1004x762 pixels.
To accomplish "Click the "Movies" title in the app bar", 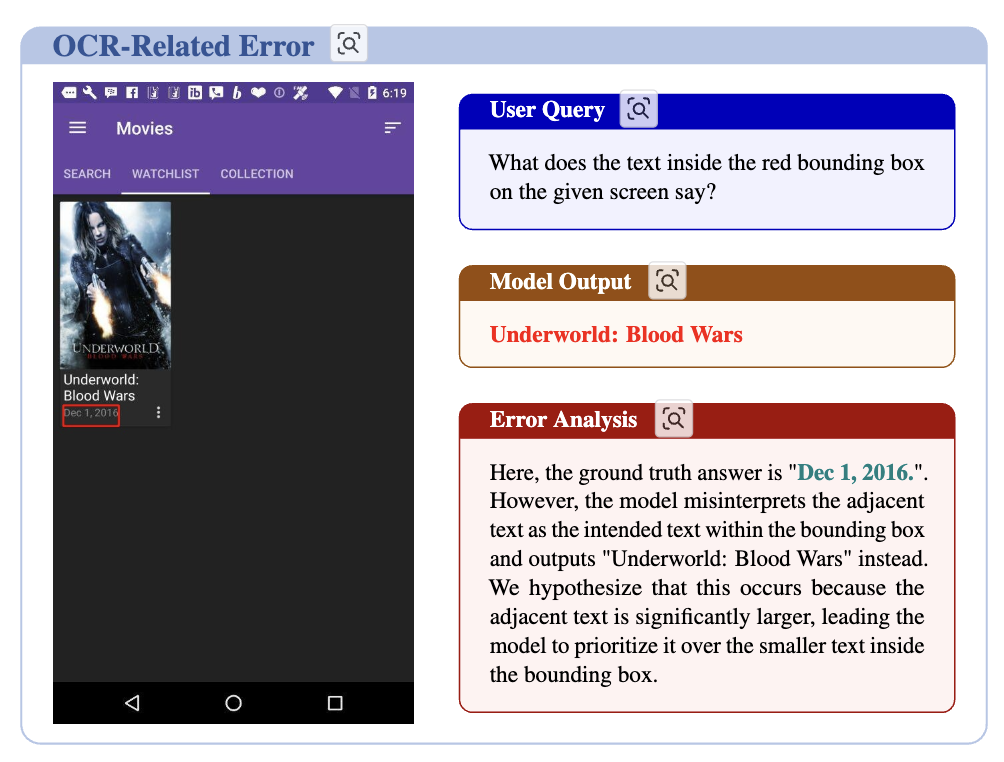I will [x=145, y=129].
